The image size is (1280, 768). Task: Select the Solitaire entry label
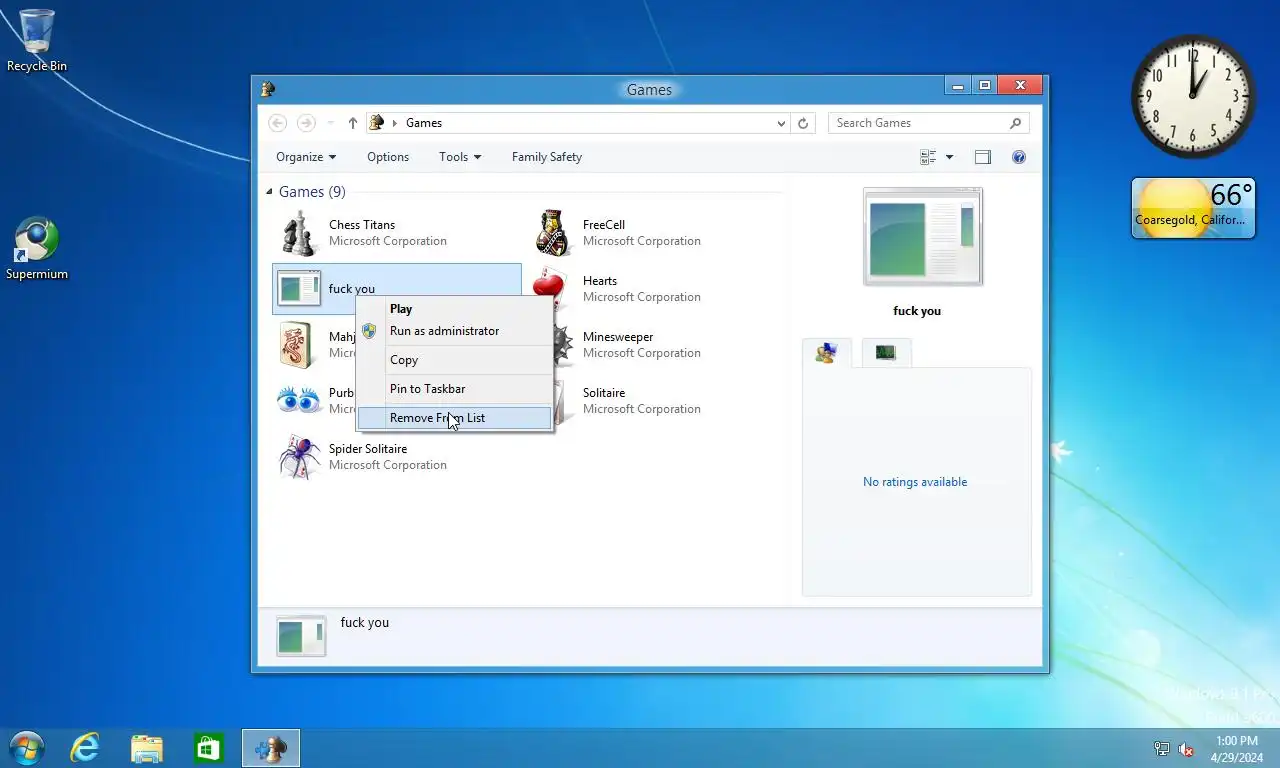pyautogui.click(x=604, y=393)
